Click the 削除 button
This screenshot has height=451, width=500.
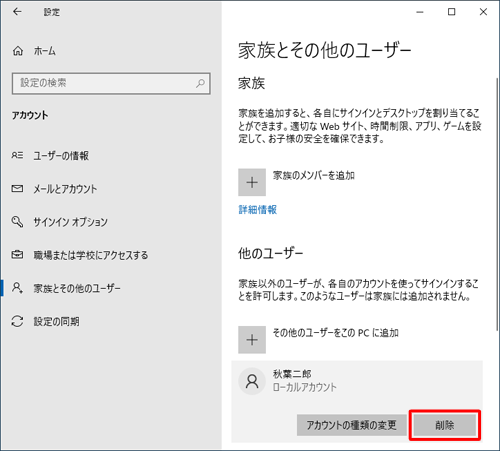[445, 425]
